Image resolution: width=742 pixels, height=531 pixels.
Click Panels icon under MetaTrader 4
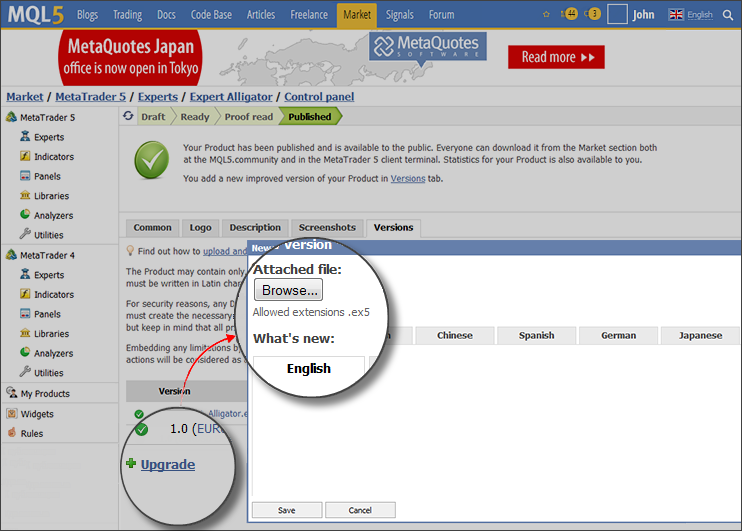click(x=25, y=313)
